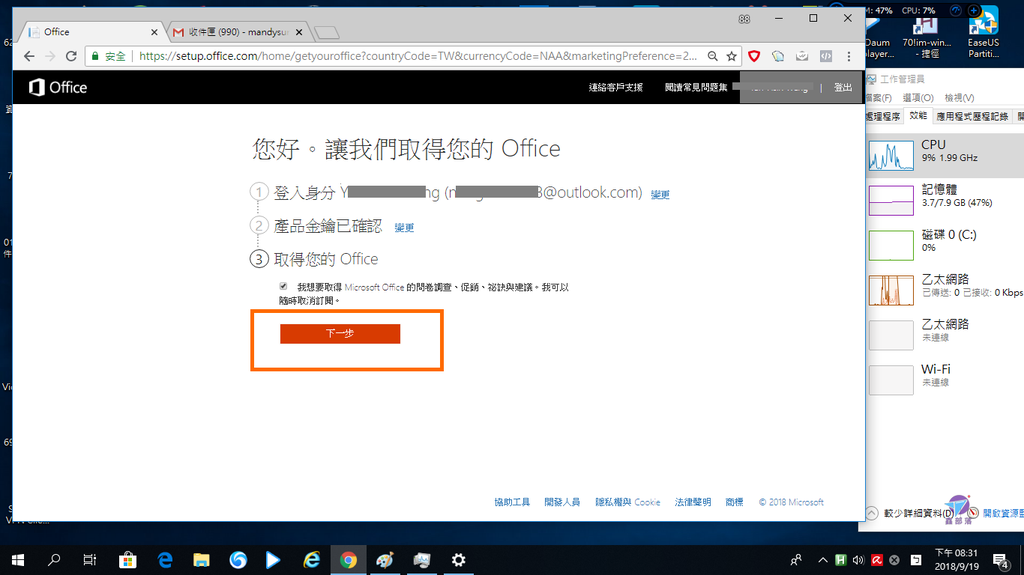Click the zoom magnifier icon in address bar

click(x=712, y=56)
